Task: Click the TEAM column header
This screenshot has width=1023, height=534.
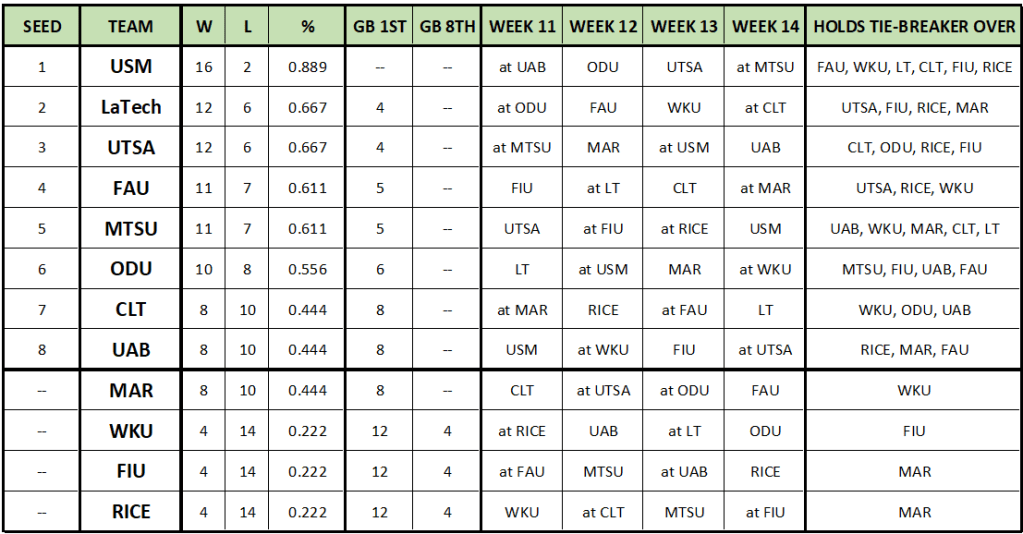Action: coord(131,27)
